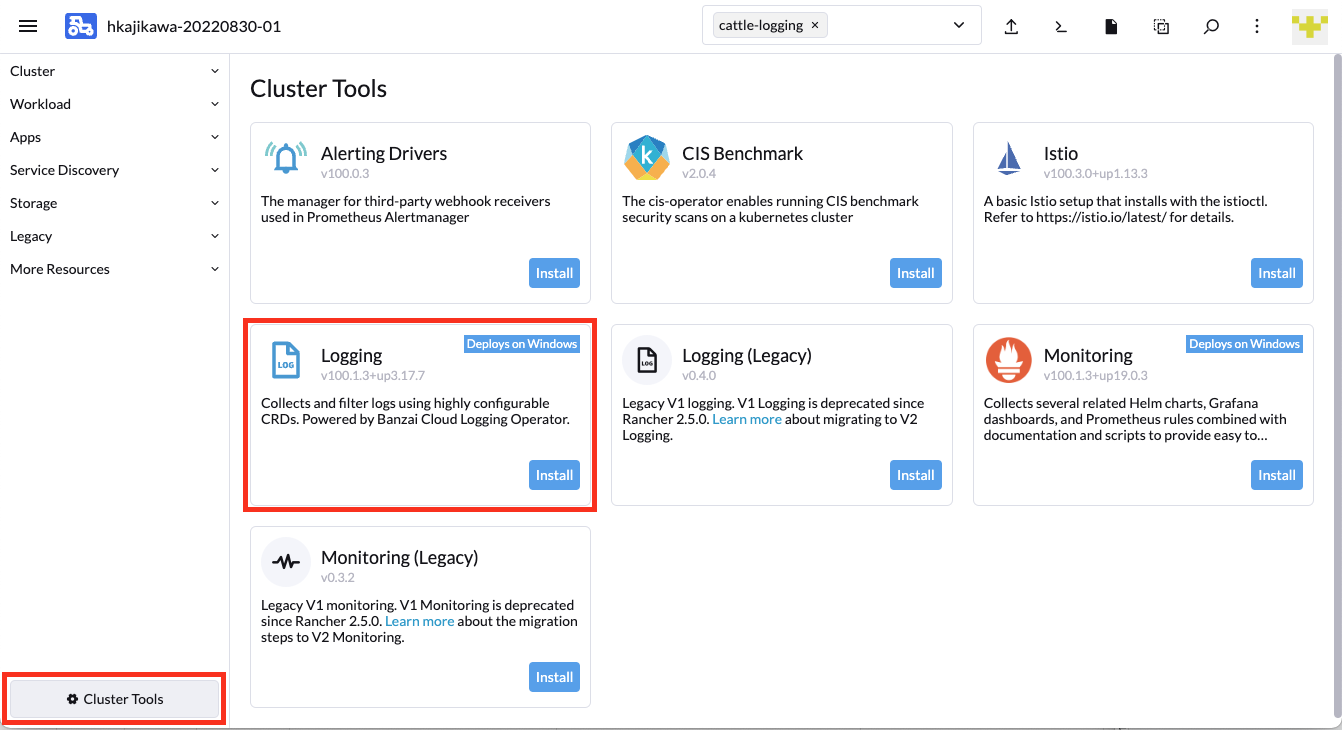Click Deploys on Windows badge on Monitoring

1245,344
